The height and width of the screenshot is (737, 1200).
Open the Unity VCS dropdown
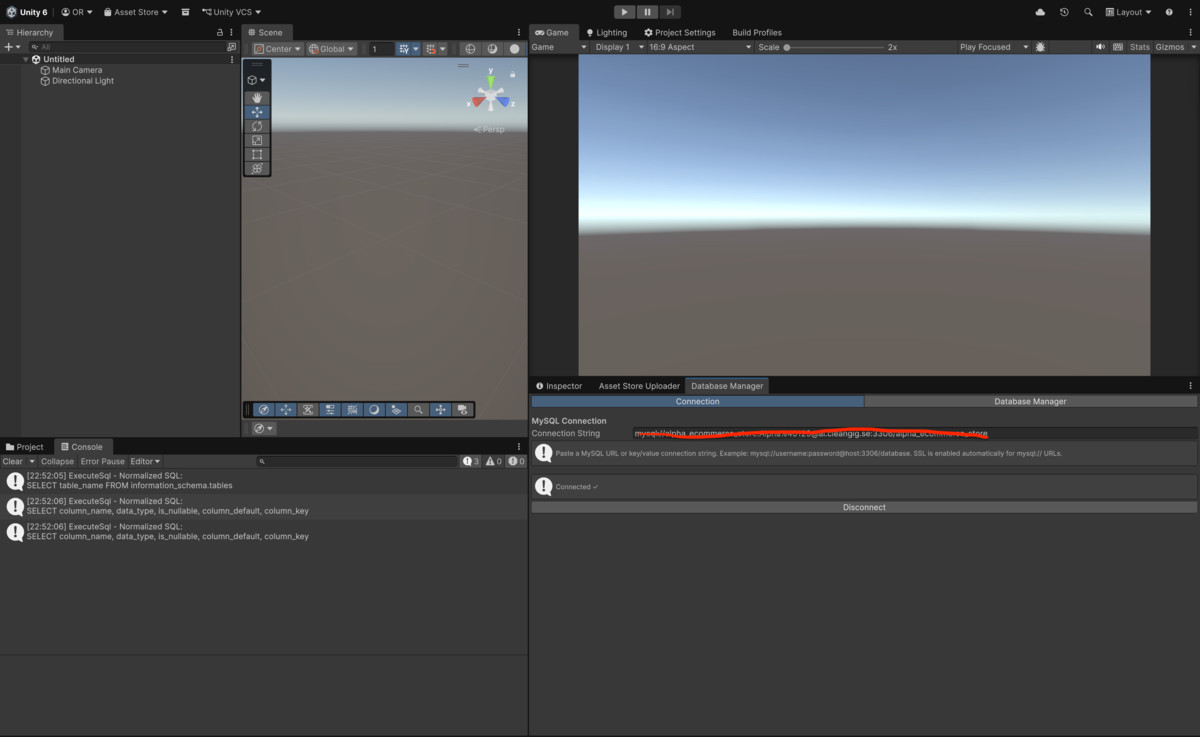click(x=231, y=12)
